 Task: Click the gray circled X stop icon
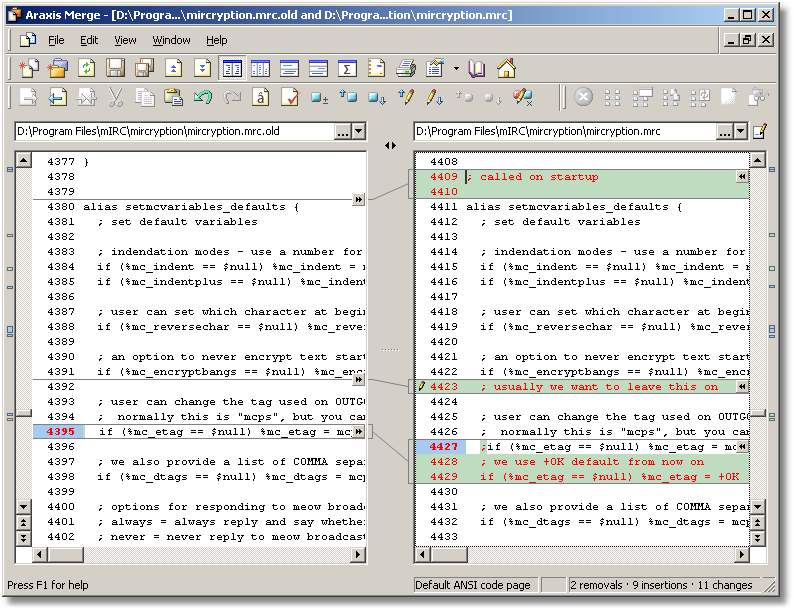coord(583,97)
